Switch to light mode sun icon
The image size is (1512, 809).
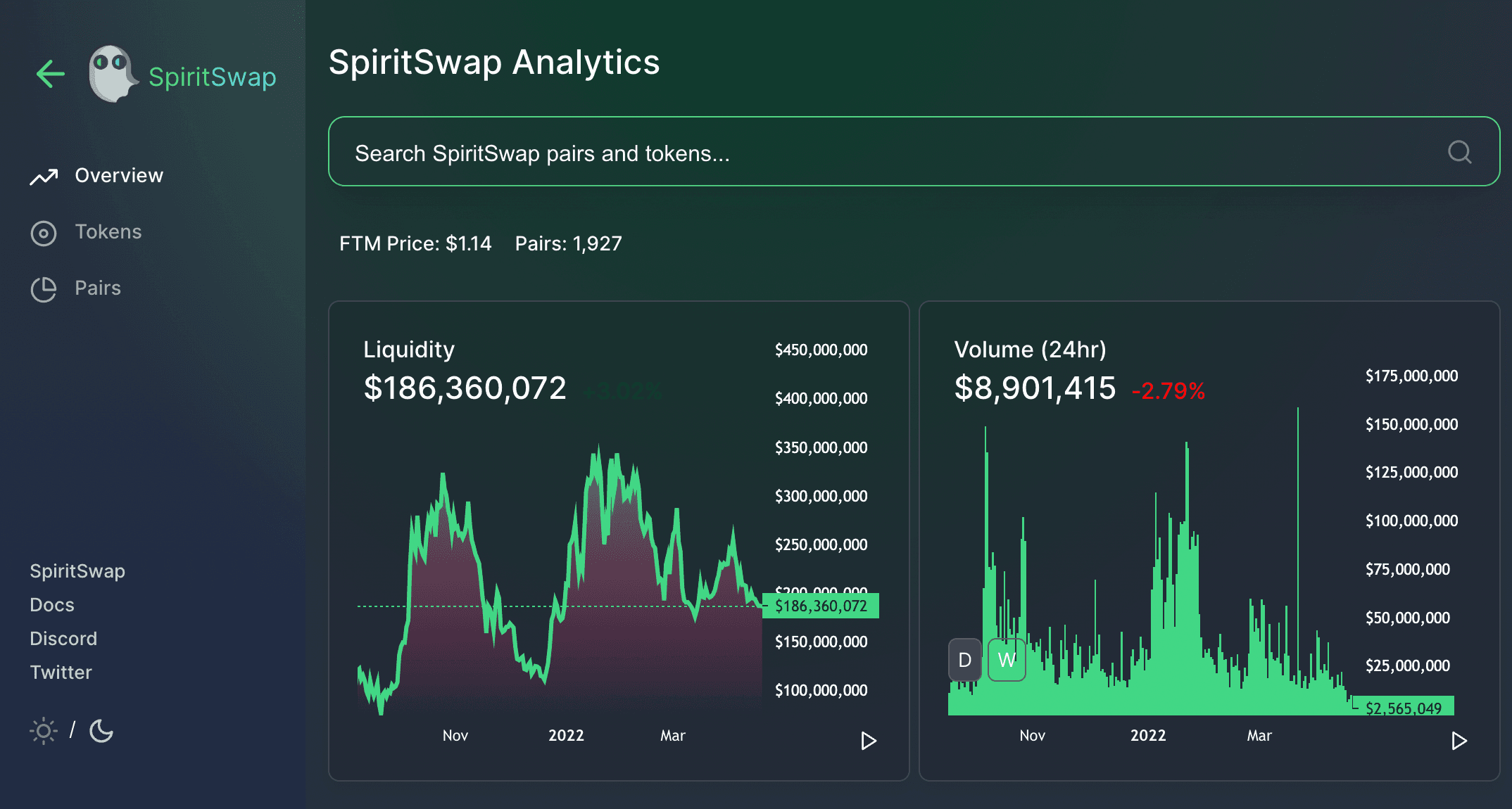click(43, 731)
